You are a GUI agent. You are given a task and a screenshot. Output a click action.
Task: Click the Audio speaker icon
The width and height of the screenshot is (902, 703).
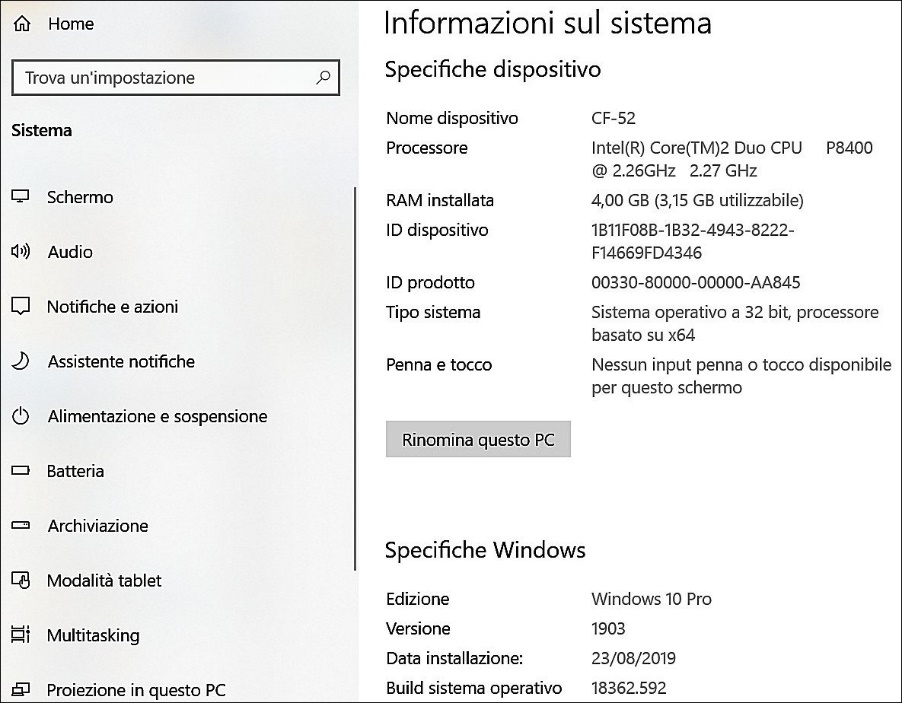(x=20, y=252)
